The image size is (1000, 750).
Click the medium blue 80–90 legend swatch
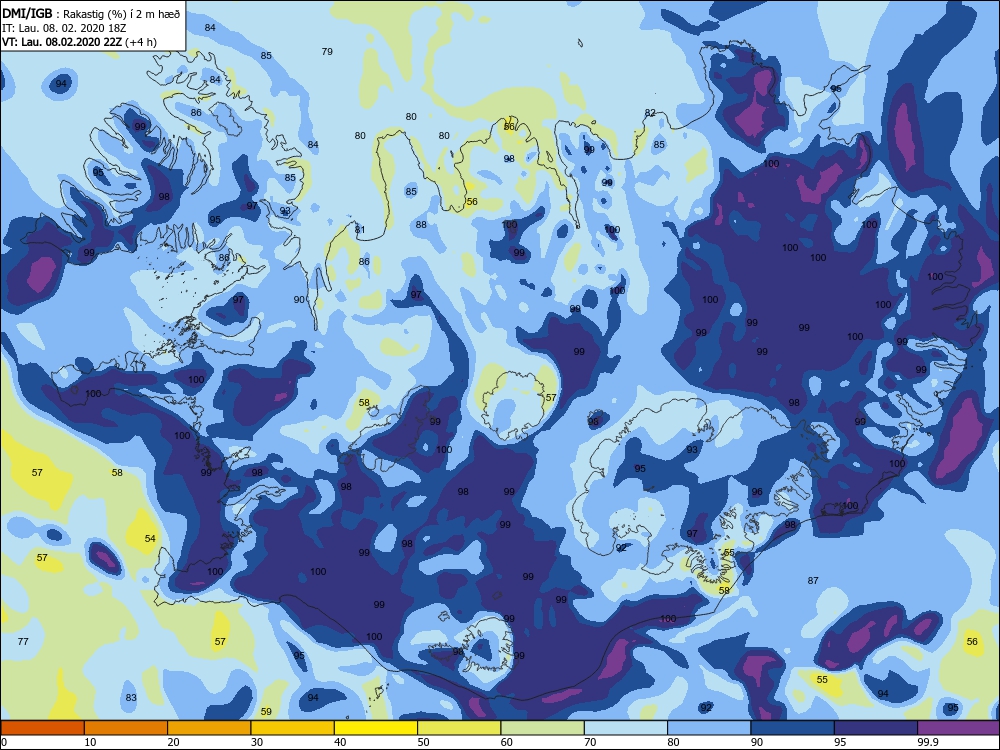pyautogui.click(x=709, y=728)
